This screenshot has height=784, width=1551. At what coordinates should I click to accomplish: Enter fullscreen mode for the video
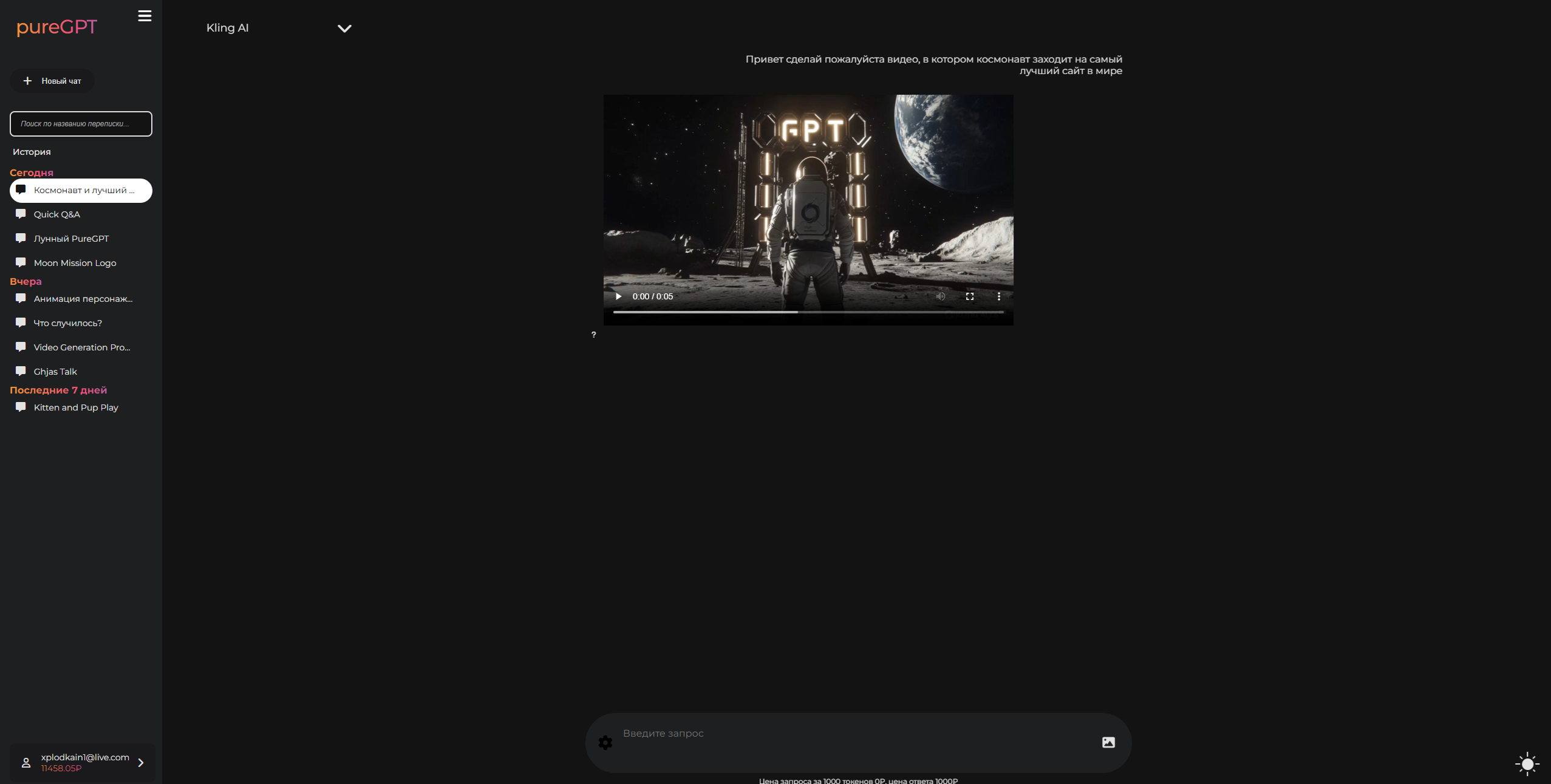(970, 296)
